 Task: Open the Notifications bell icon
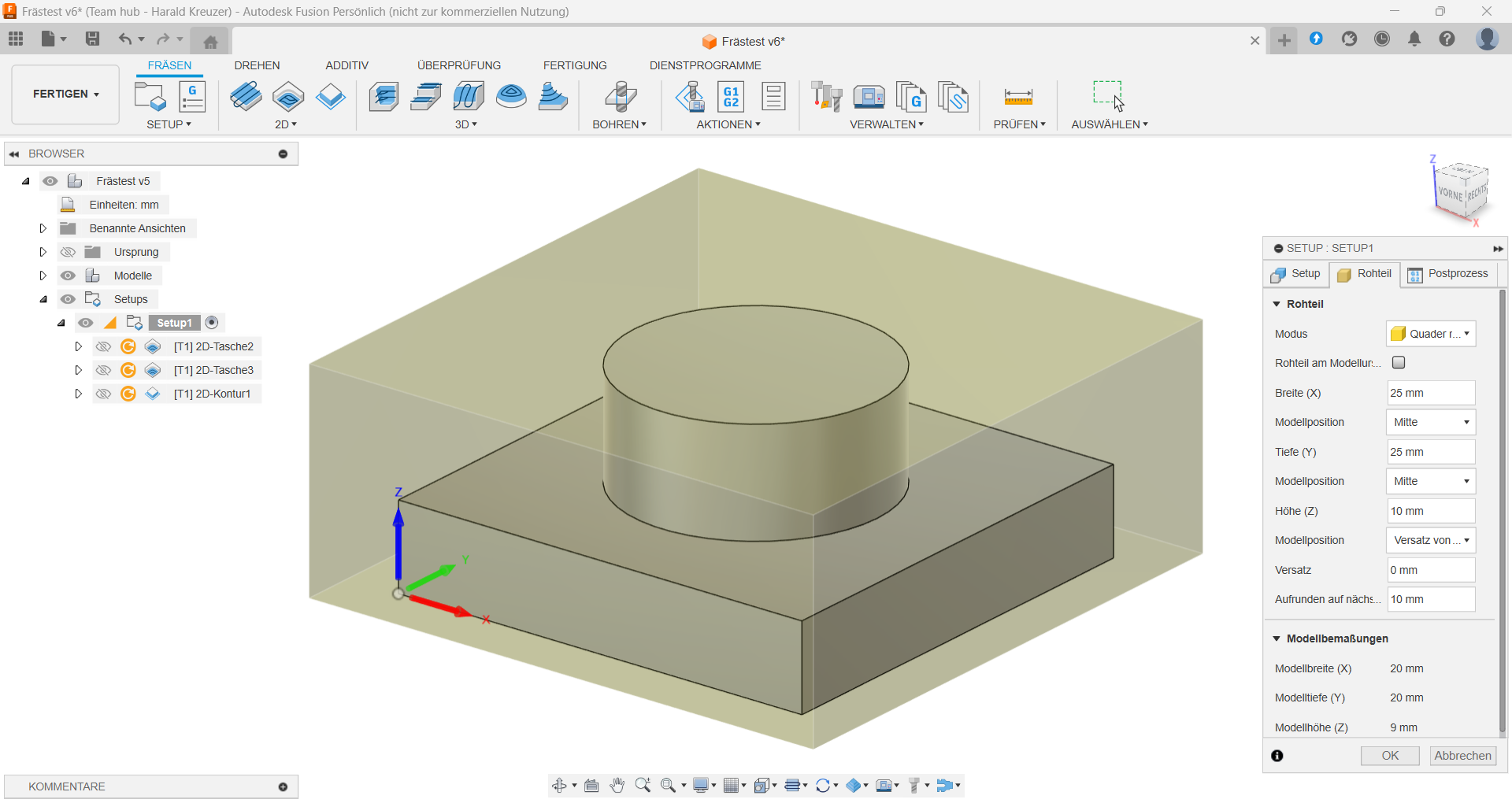click(x=1414, y=39)
